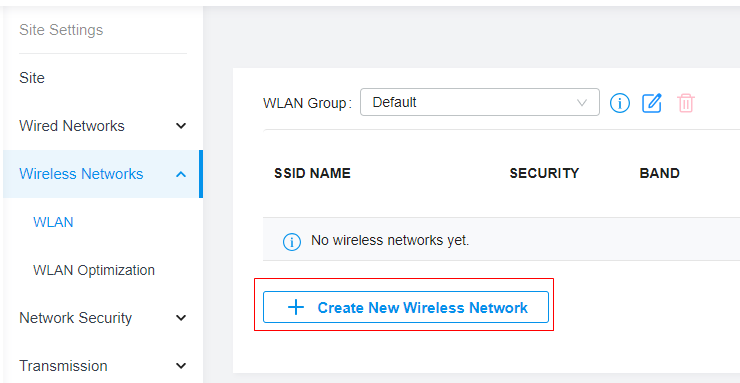Go to WLAN Optimization page

click(x=94, y=270)
